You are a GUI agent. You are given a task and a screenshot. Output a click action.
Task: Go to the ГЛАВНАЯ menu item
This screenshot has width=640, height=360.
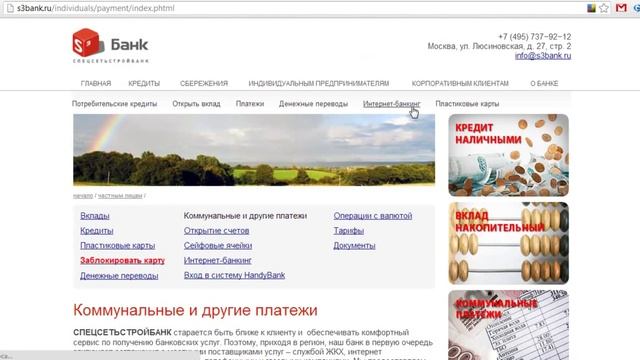[x=96, y=83]
